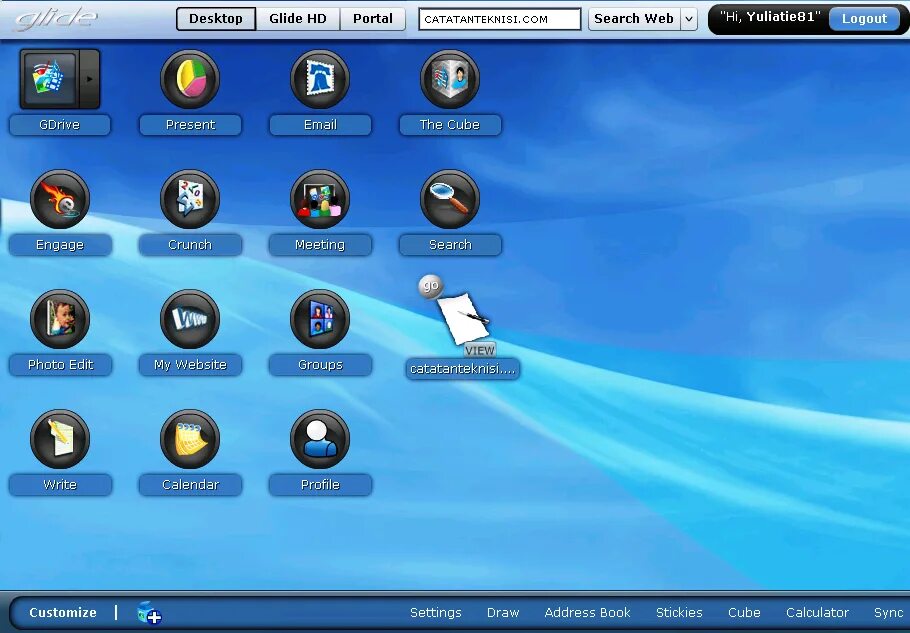Open Customize in the bottom bar
This screenshot has width=910, height=633.
point(63,613)
